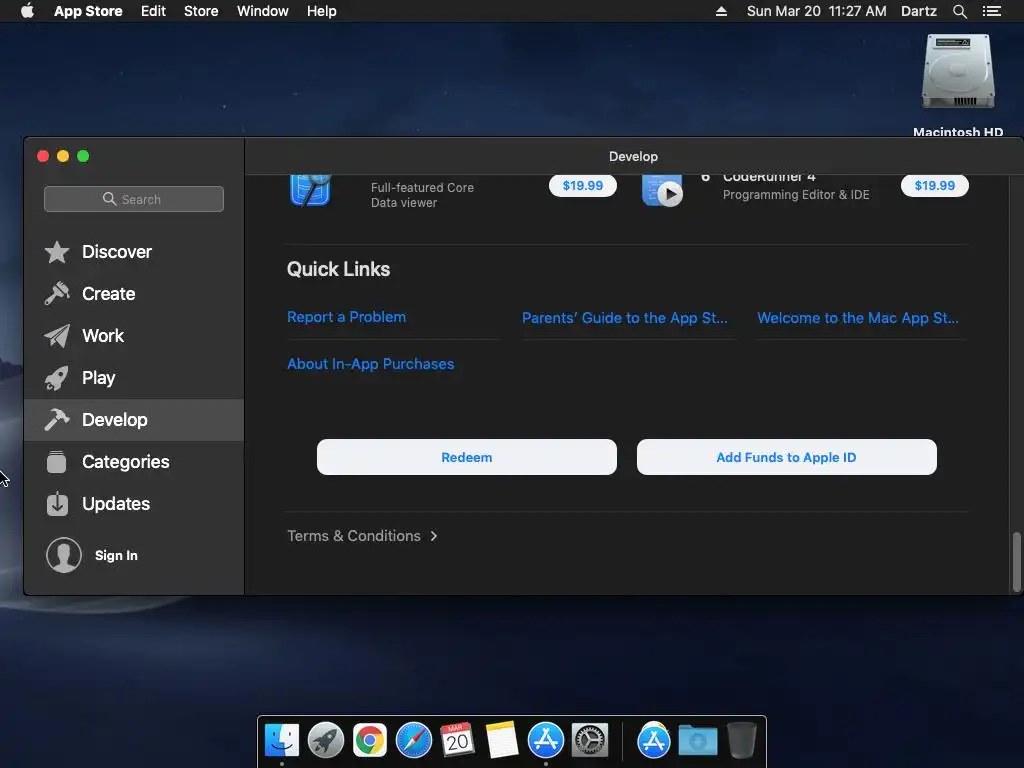Open Safari from the dock
Viewport: 1024px width, 768px height.
tap(414, 741)
